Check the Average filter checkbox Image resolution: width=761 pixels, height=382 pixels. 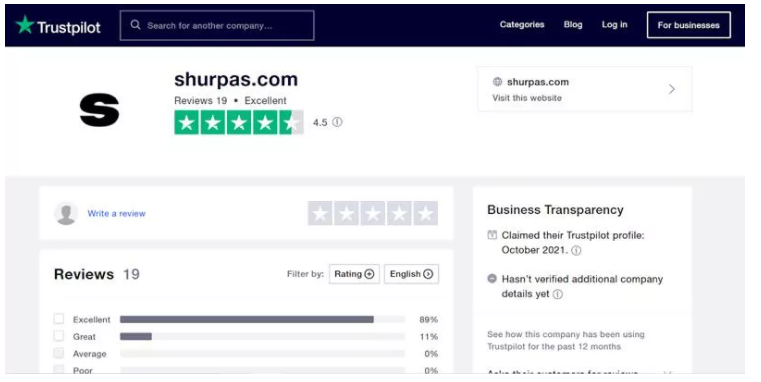59,353
